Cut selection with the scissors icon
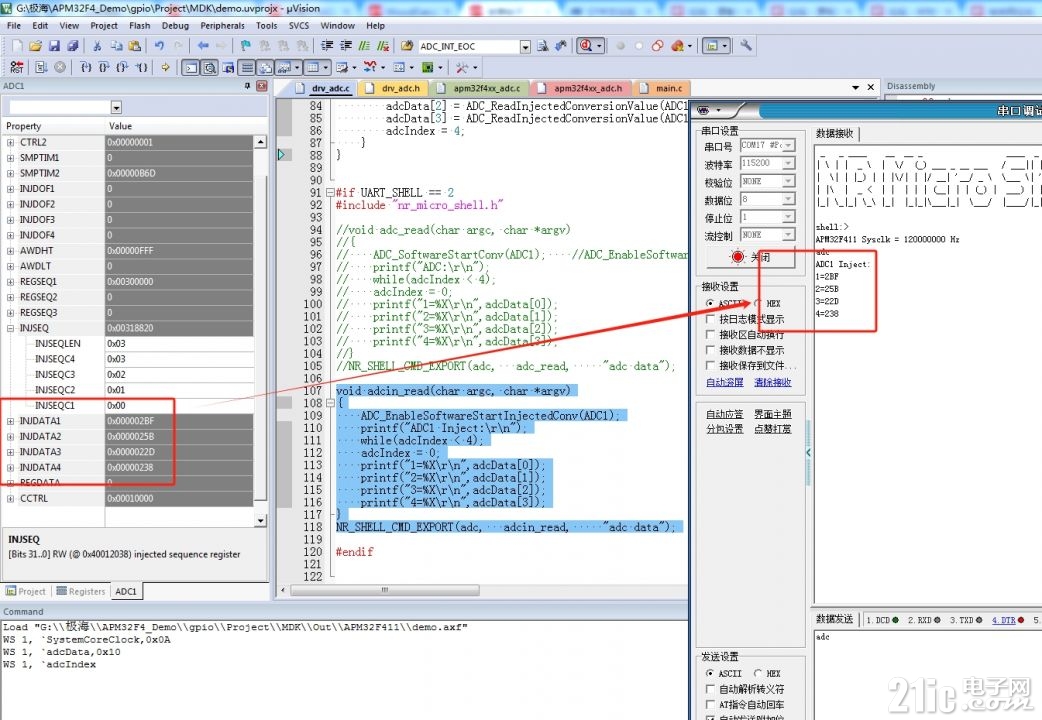 [x=97, y=46]
